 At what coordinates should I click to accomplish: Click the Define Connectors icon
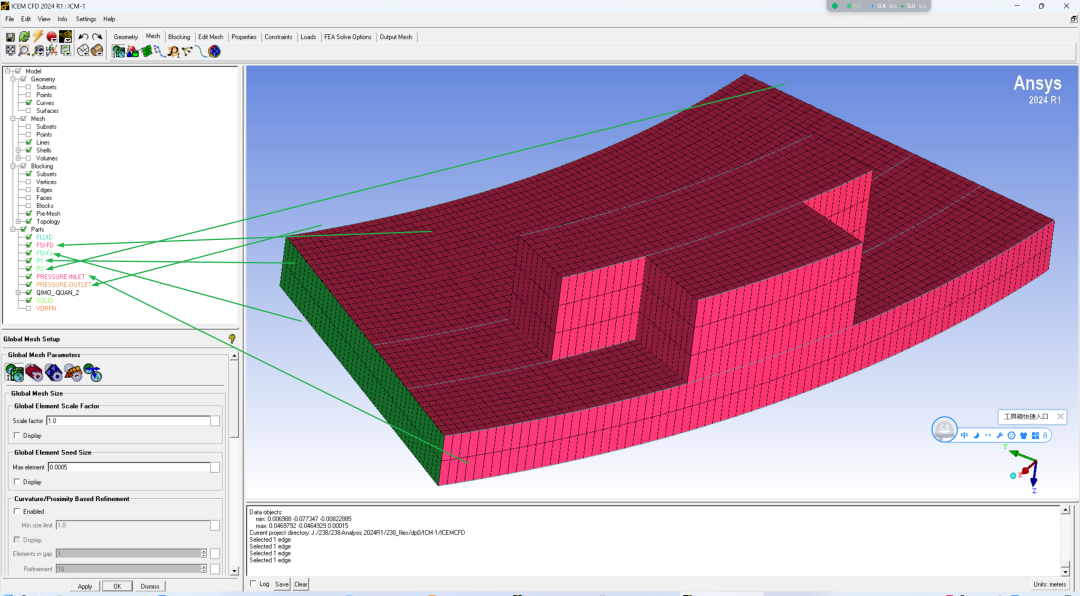[187, 51]
